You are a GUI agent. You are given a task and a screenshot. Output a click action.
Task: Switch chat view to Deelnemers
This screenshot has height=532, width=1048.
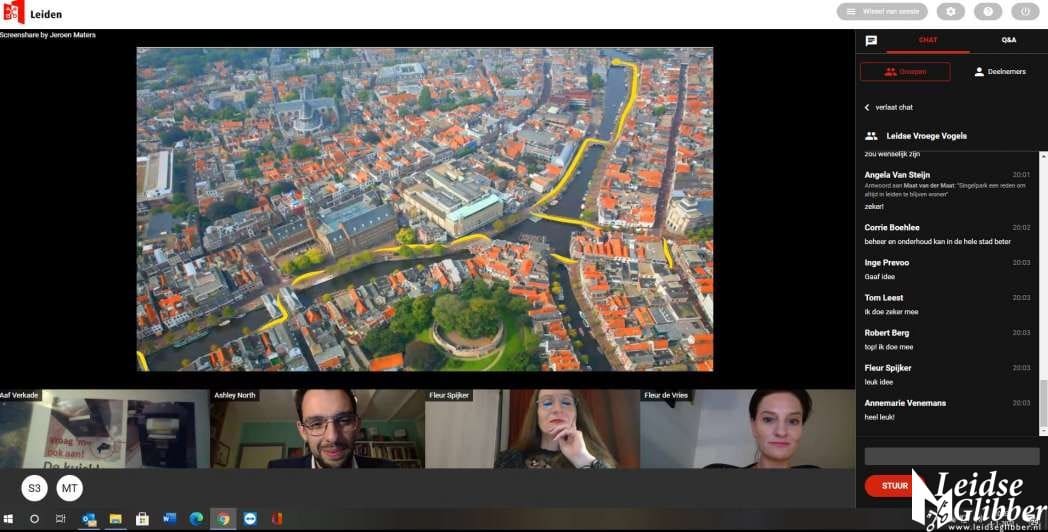[999, 72]
